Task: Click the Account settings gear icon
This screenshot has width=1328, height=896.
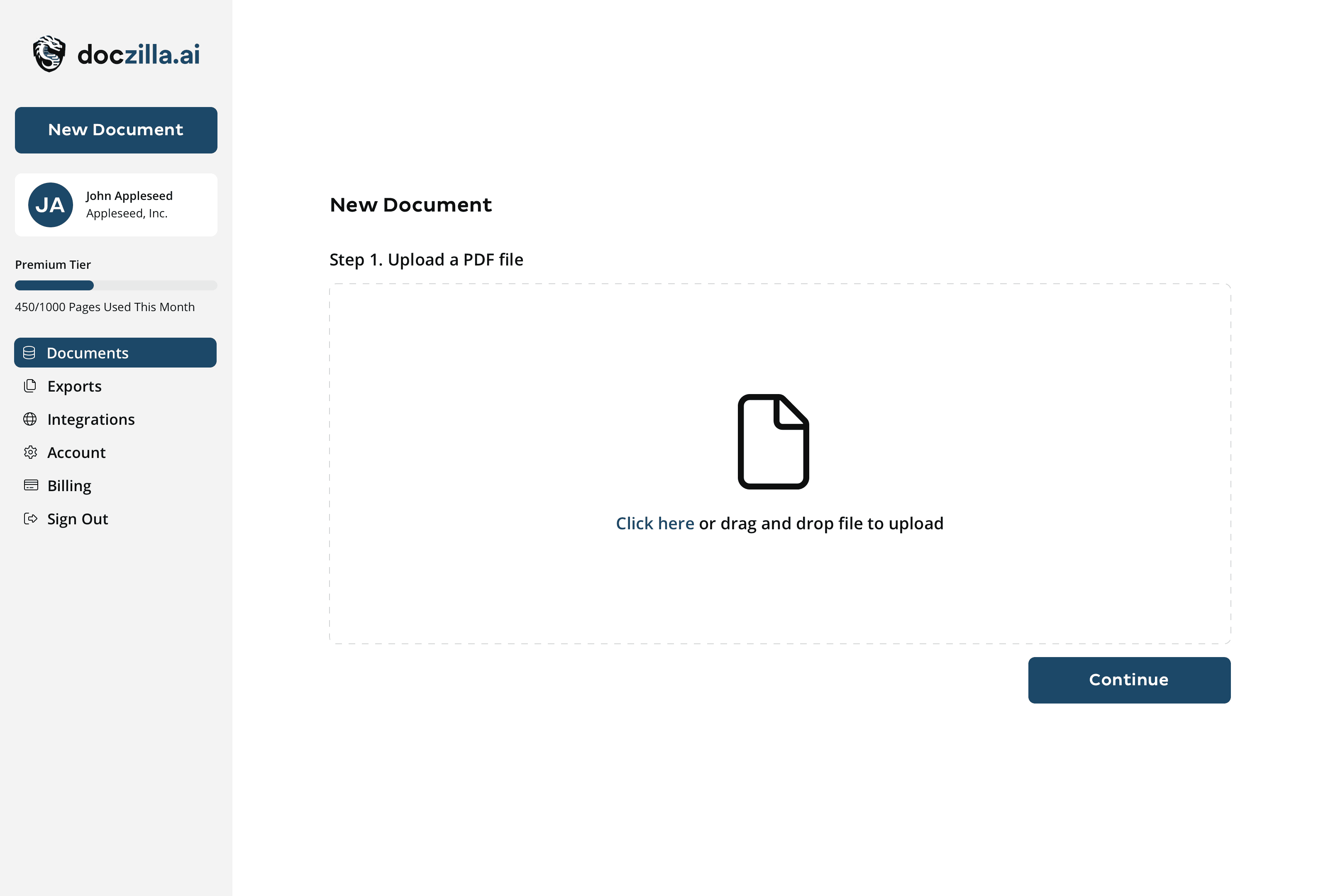Action: (x=29, y=452)
